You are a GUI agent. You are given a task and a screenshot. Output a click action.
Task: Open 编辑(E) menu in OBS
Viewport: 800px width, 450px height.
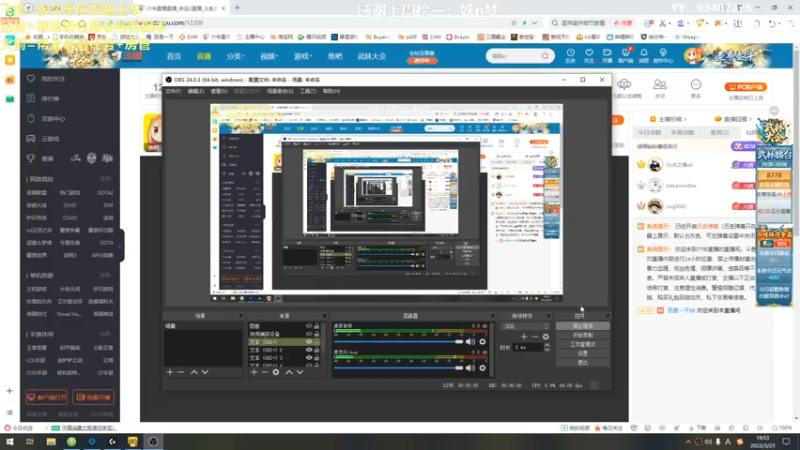195,91
